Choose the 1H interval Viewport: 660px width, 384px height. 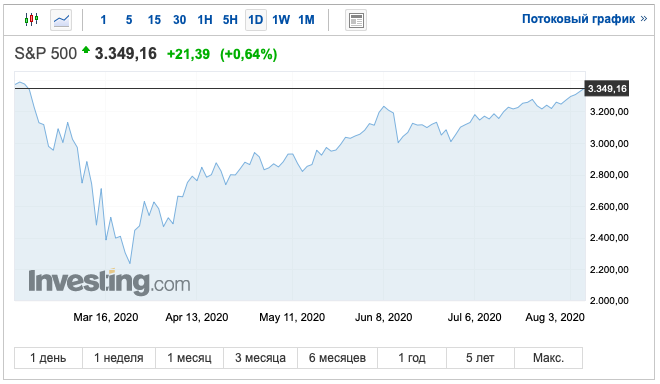point(205,20)
